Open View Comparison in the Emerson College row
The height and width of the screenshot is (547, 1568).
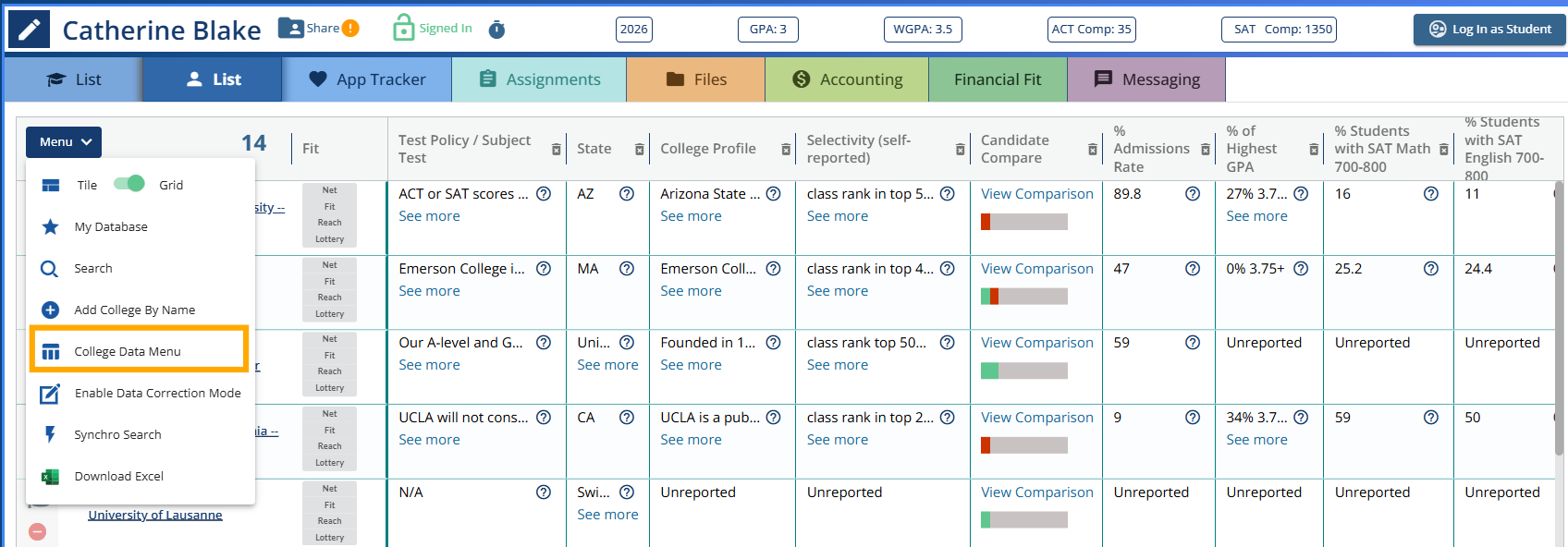click(1037, 269)
